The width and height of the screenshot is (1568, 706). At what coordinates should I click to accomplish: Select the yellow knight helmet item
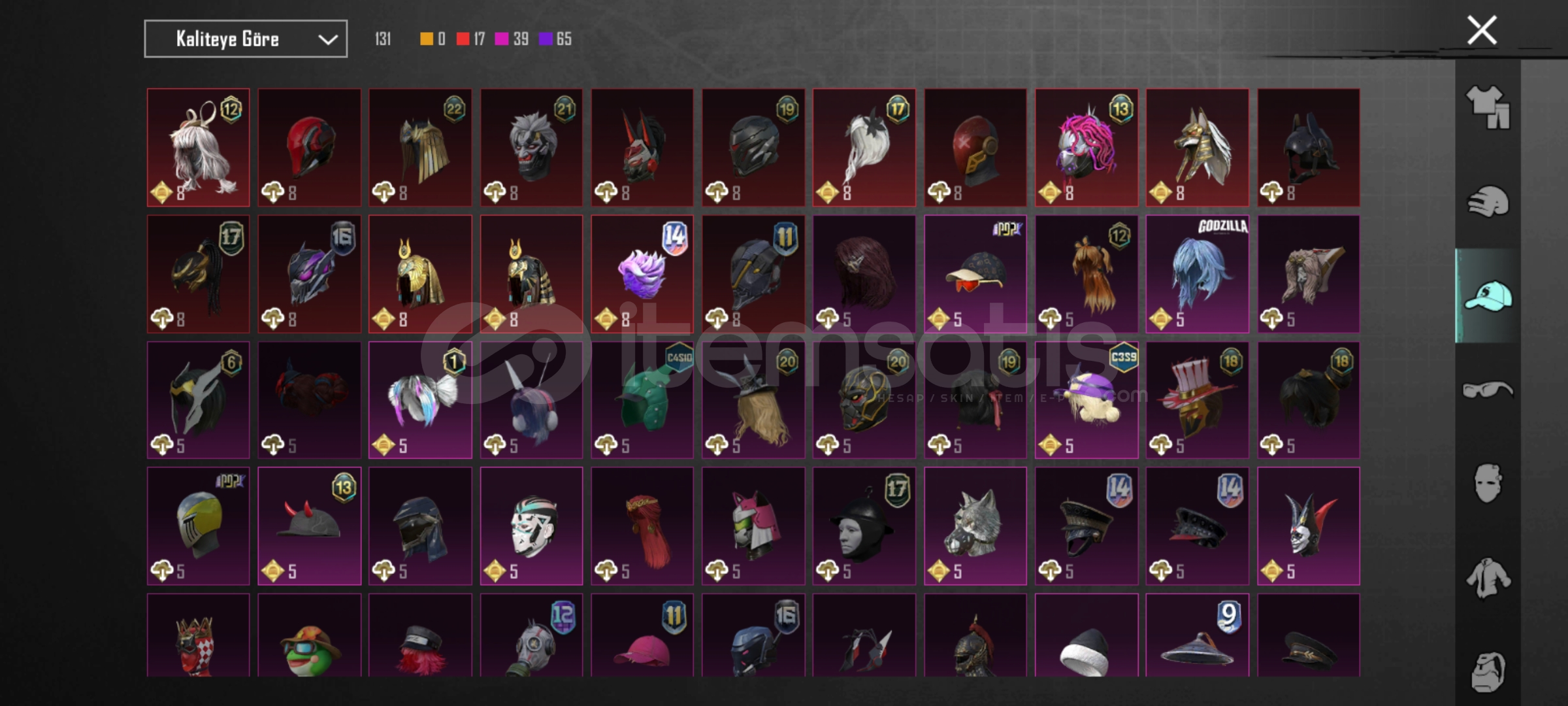pos(198,526)
